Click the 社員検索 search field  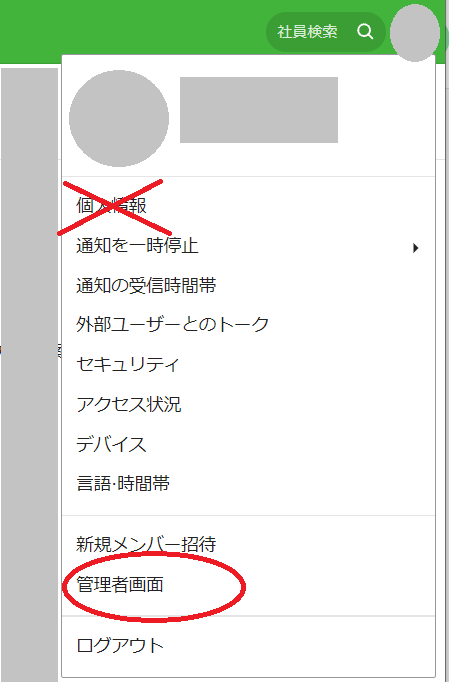point(325,32)
